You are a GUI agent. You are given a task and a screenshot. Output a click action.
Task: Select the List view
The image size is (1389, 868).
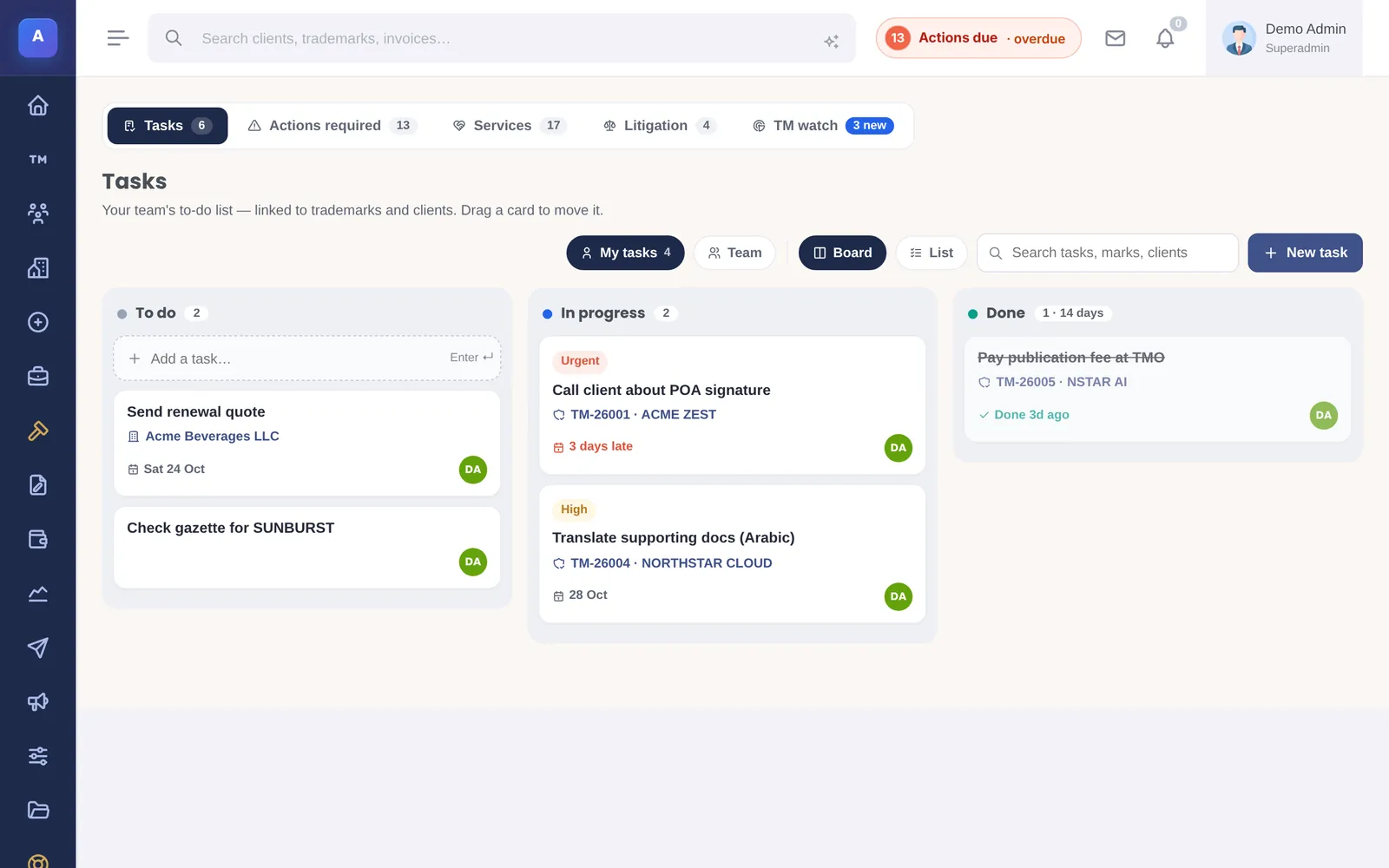pyautogui.click(x=931, y=253)
